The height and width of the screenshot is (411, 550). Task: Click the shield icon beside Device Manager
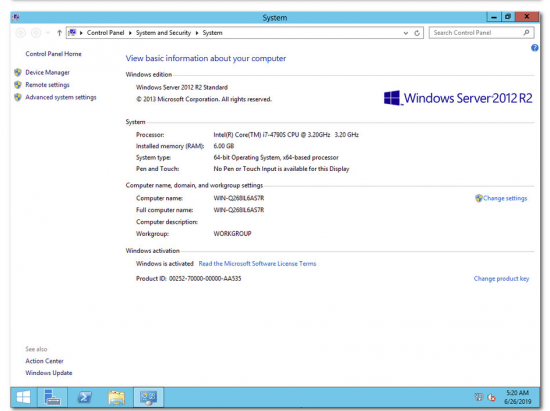(18, 73)
